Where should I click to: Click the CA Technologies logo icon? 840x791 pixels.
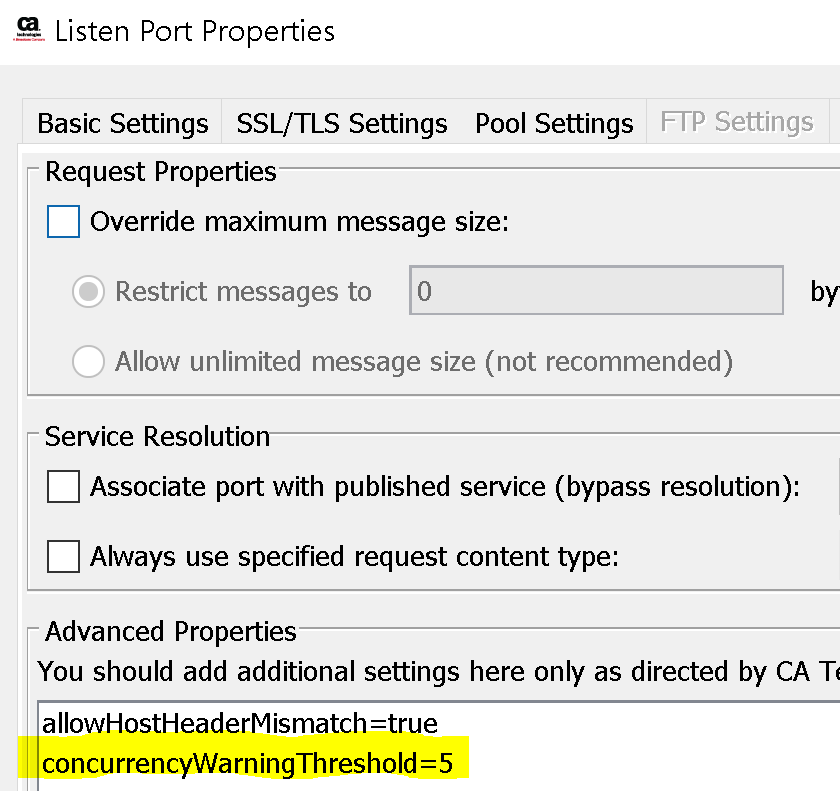coord(28,28)
